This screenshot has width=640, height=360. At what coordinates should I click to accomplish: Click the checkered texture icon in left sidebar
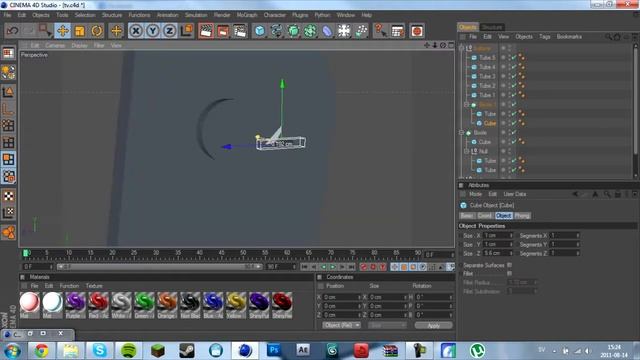8,196
